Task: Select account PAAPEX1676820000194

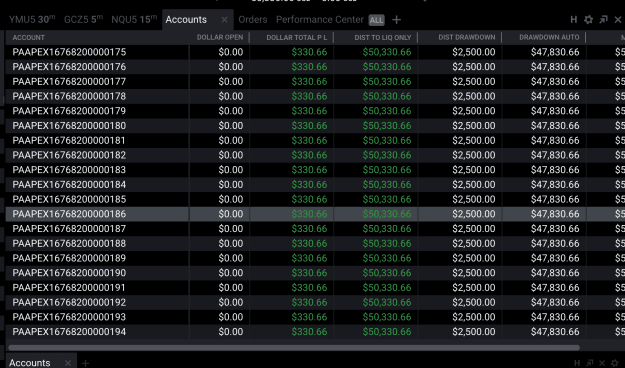Action: click(x=69, y=332)
